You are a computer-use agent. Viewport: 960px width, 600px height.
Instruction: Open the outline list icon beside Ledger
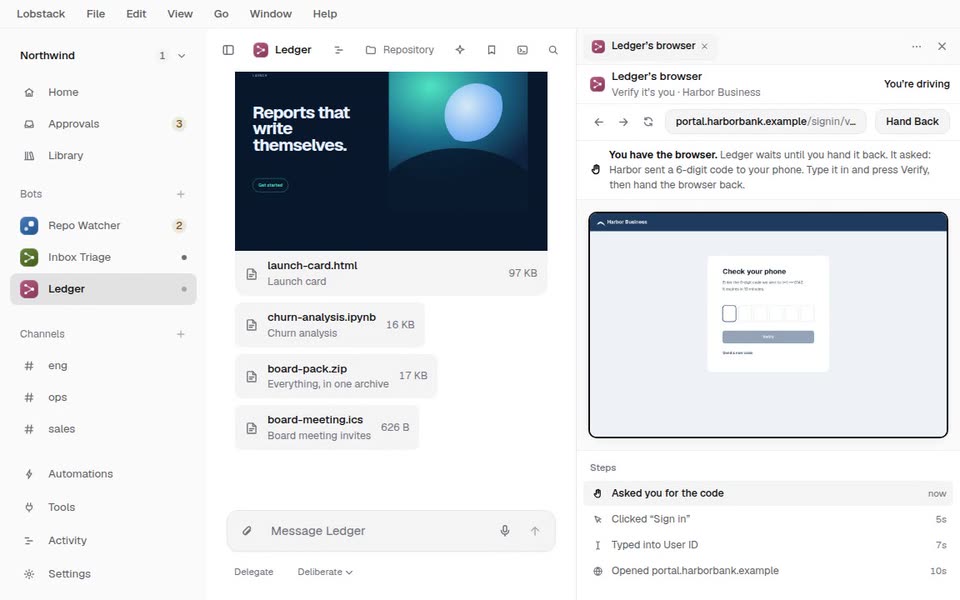point(339,50)
